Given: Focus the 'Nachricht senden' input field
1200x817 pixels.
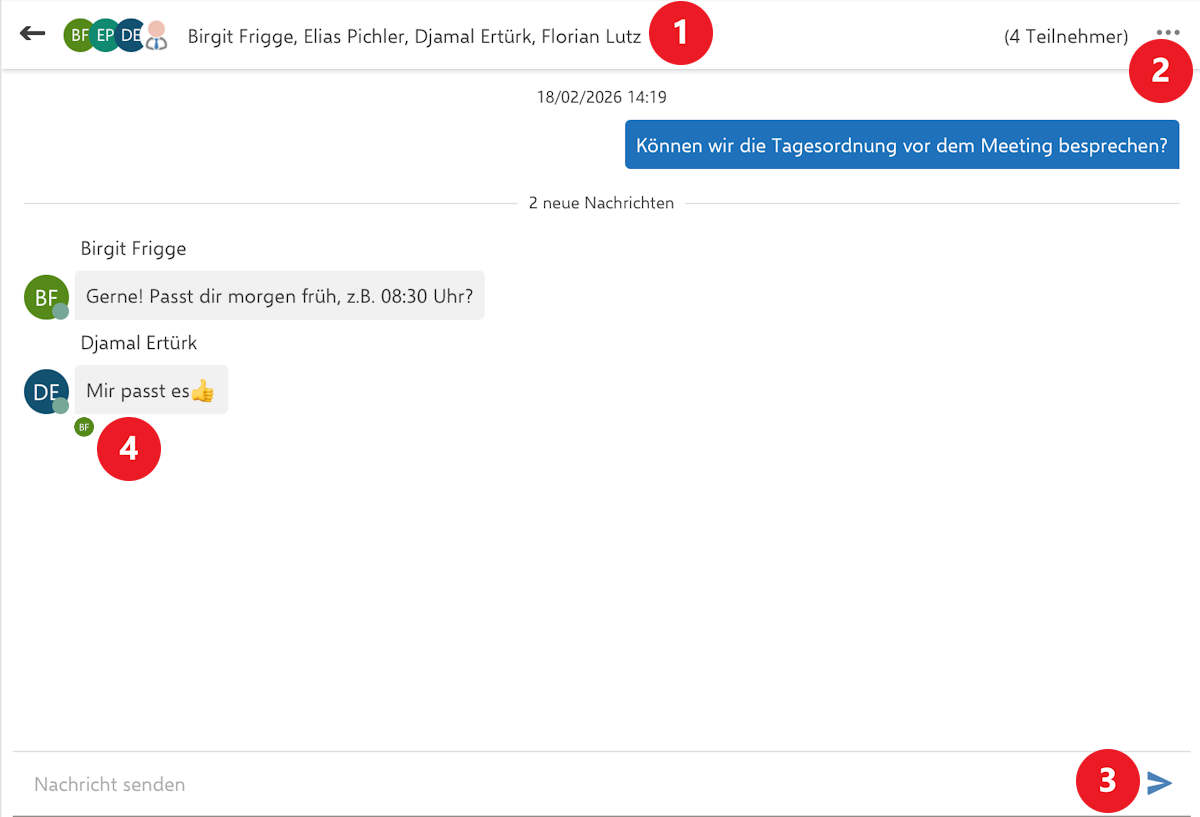Looking at the screenshot, I should (x=540, y=784).
